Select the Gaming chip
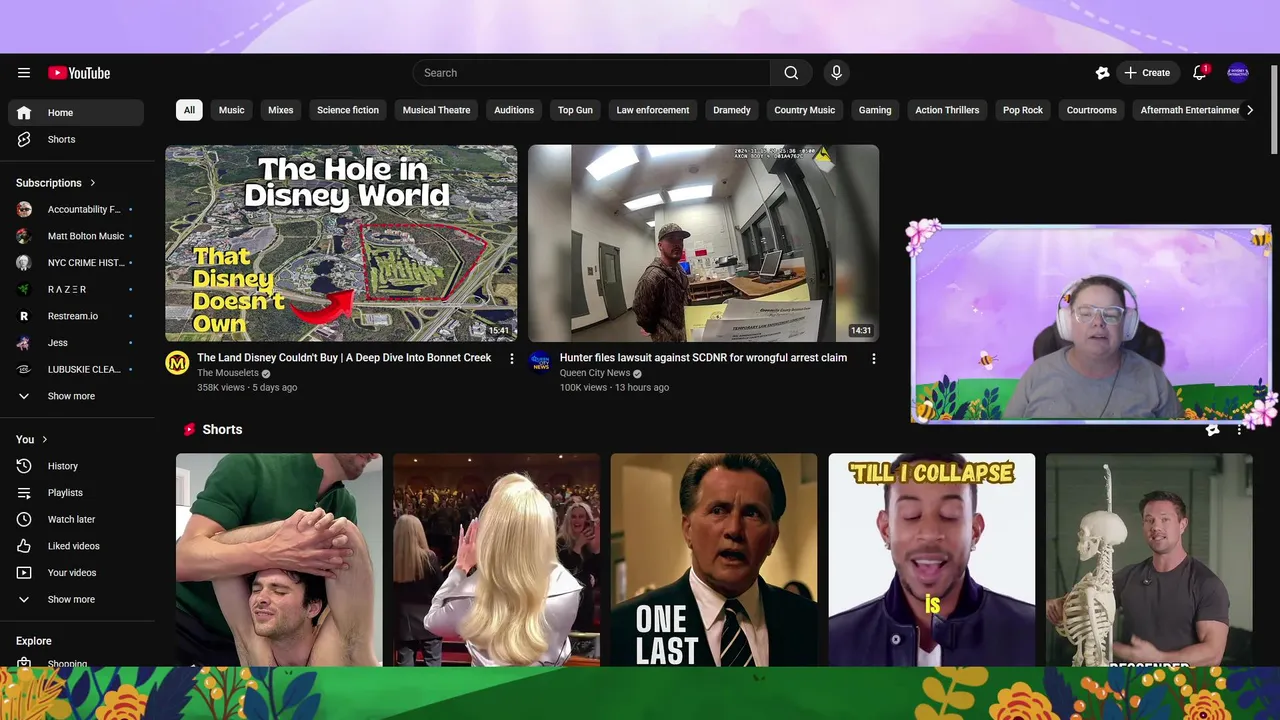1280x720 pixels. click(x=875, y=110)
